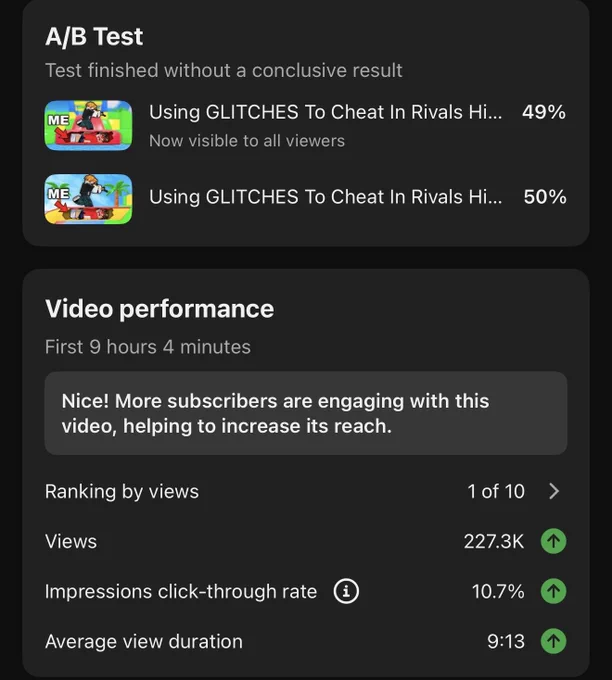Tap green arrow beside 10.7% click-through rate
The image size is (612, 680).
[553, 591]
